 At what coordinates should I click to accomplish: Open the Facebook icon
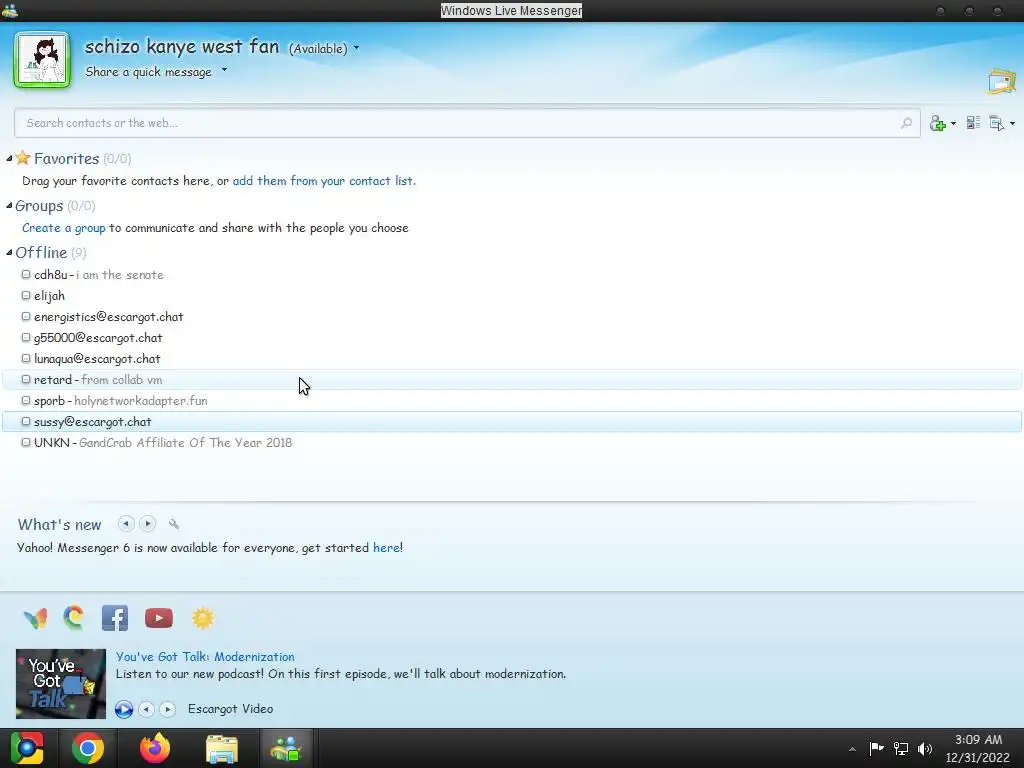(115, 618)
